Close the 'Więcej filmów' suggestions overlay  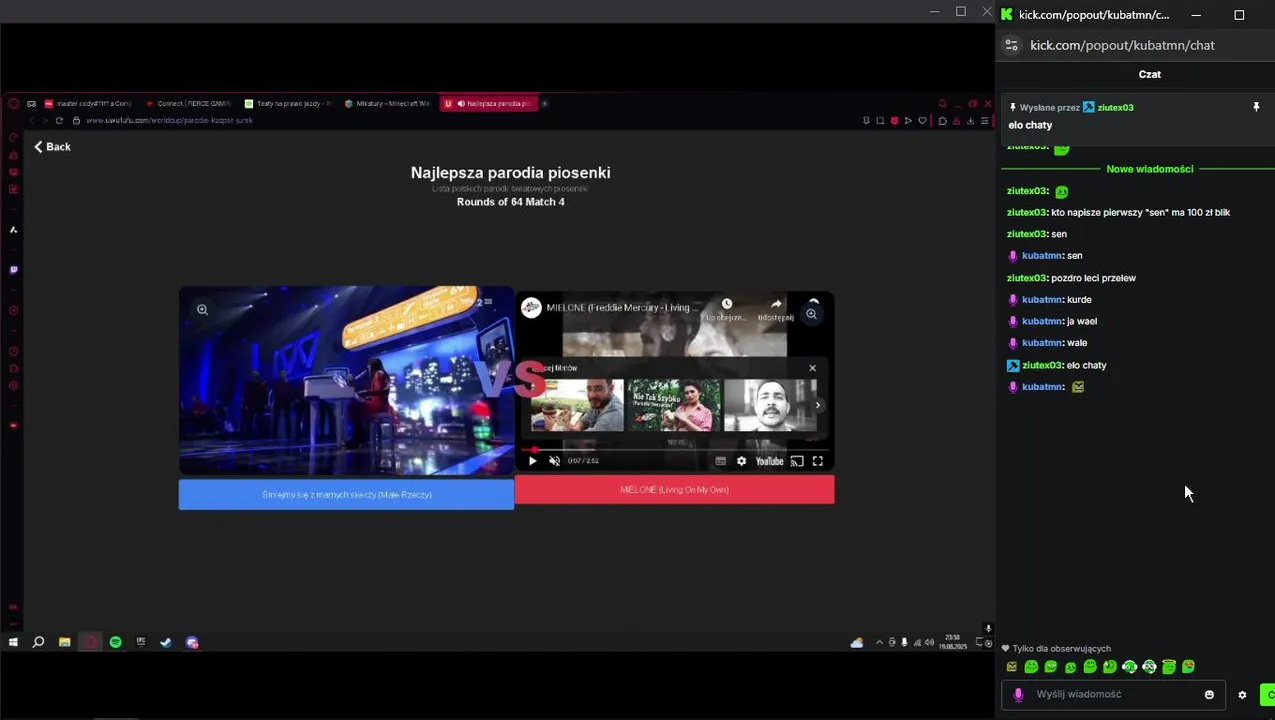(x=812, y=368)
